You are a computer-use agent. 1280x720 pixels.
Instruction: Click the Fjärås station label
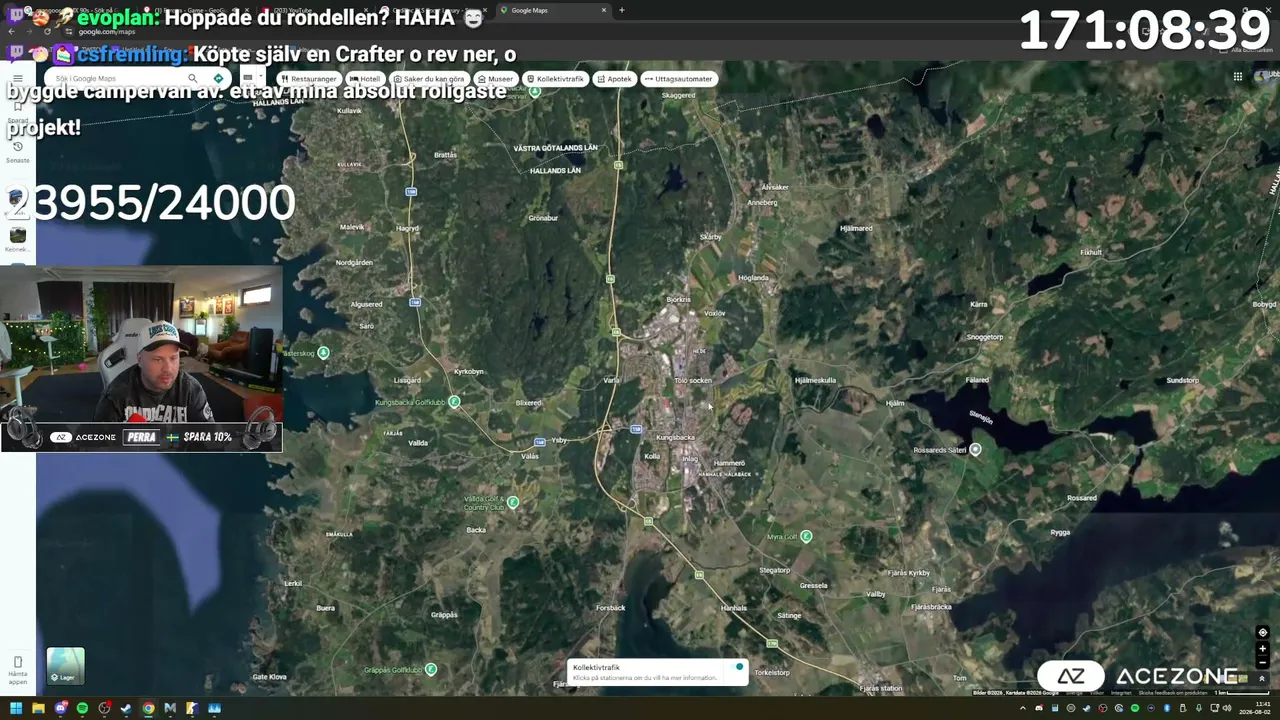(x=881, y=688)
